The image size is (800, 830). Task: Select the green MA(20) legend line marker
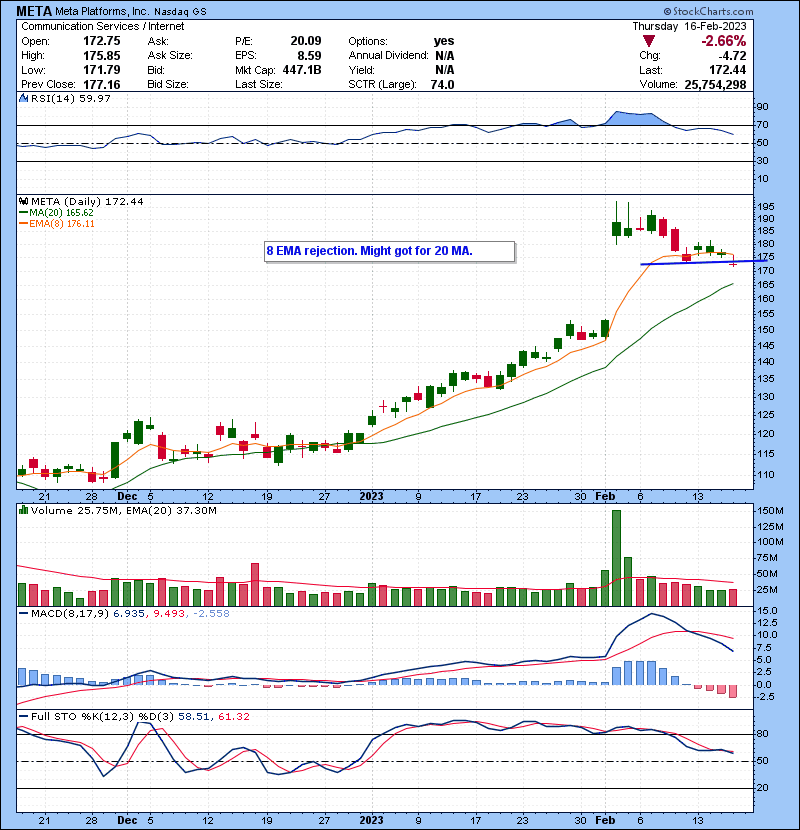point(23,213)
